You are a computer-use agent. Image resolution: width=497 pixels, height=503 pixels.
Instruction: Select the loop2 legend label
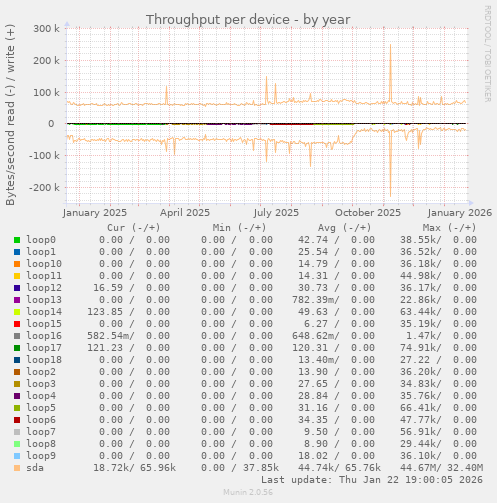41,372
